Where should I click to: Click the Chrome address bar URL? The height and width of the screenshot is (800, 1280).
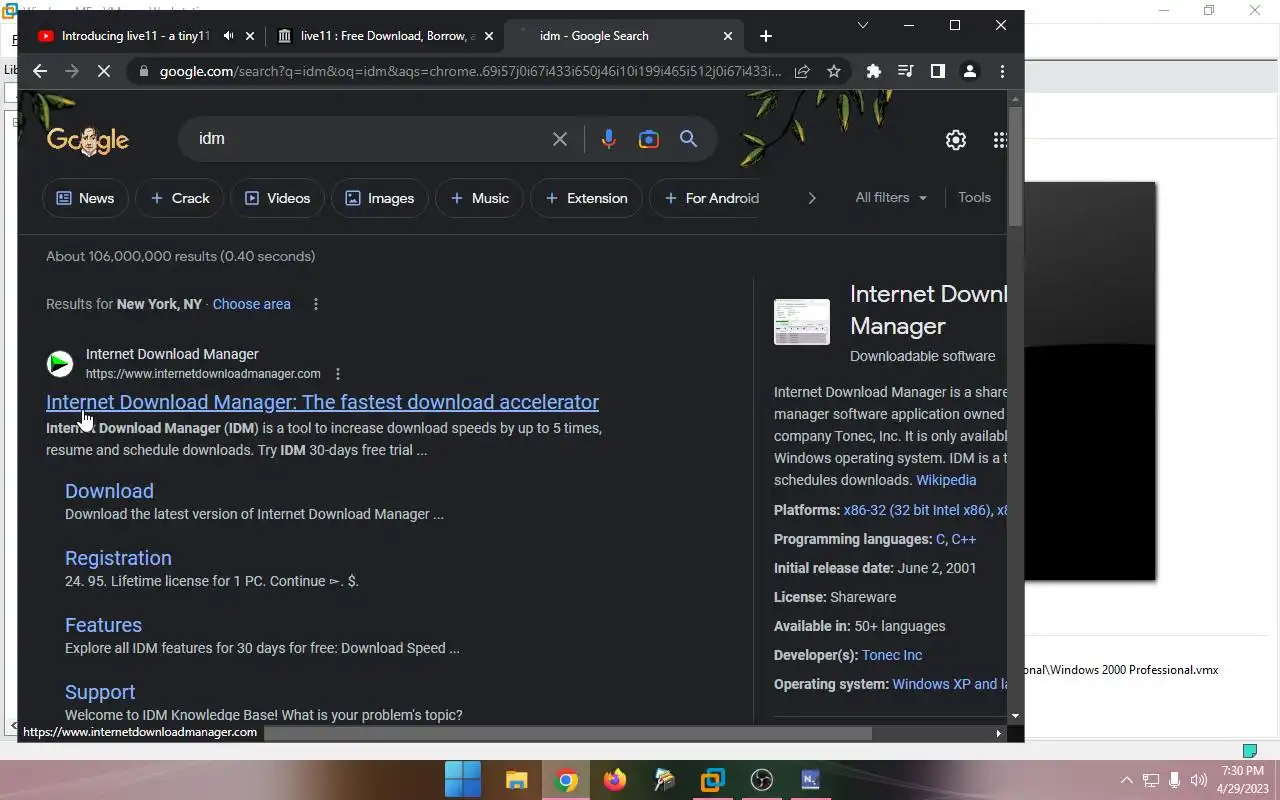(470, 71)
